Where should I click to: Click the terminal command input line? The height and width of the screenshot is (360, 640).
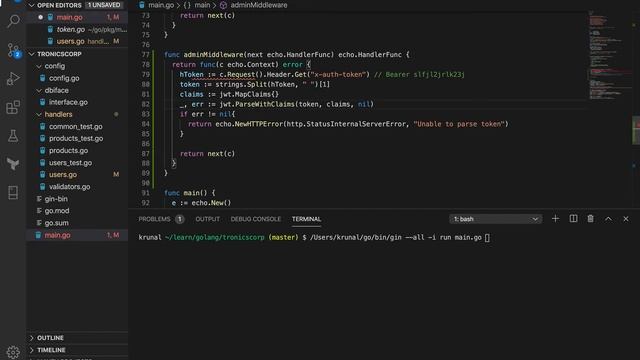coord(314,237)
